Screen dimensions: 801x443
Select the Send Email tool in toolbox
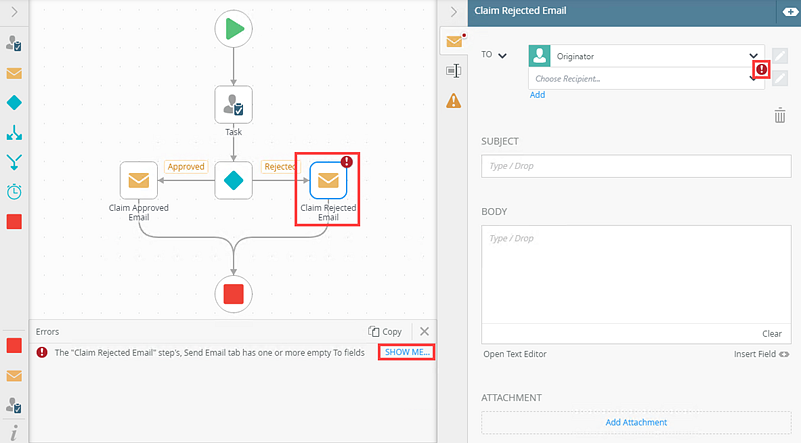coord(14,74)
